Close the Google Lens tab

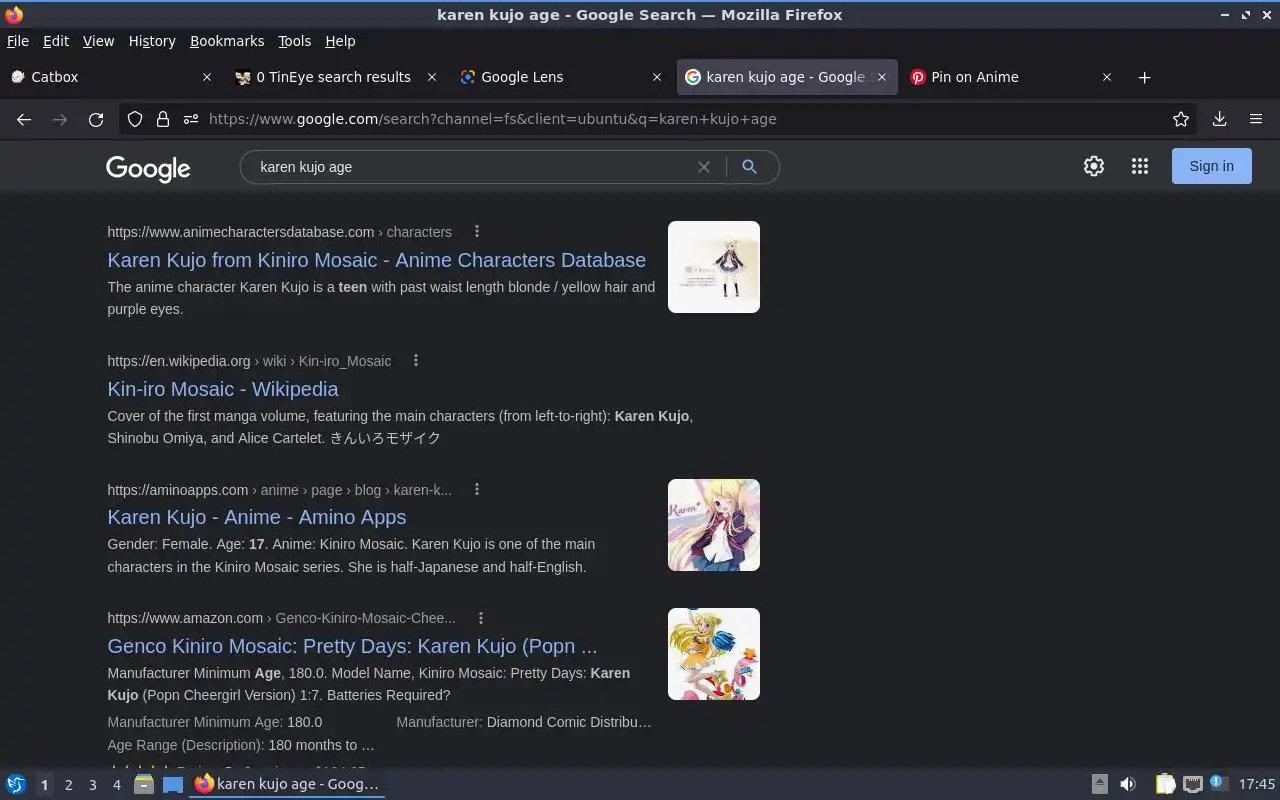click(x=657, y=77)
